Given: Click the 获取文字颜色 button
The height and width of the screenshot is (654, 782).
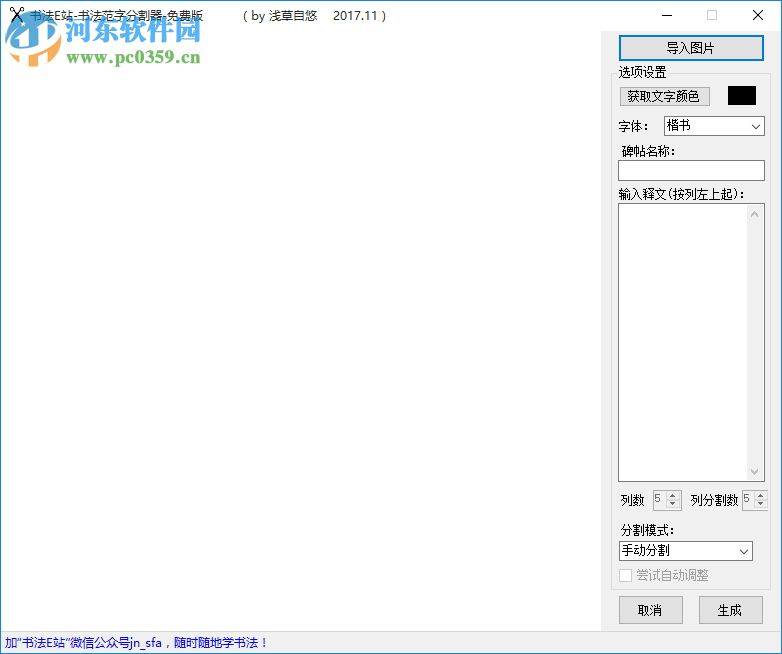Looking at the screenshot, I should pos(664,96).
